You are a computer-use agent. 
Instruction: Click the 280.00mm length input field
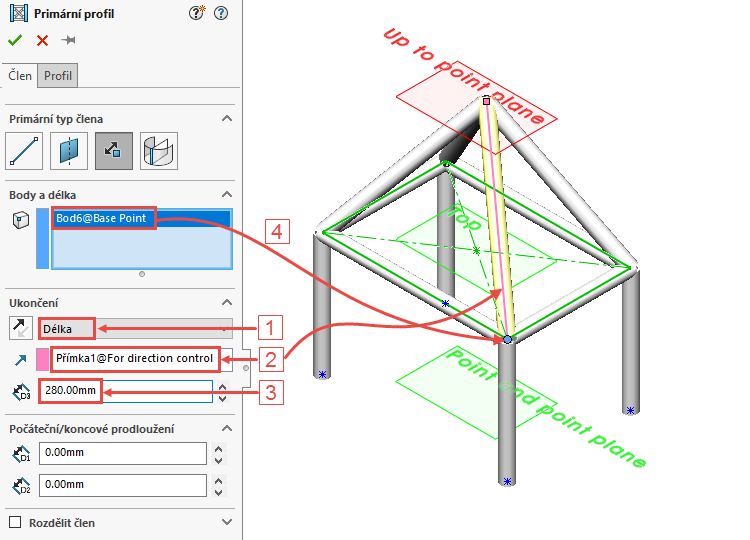[126, 391]
